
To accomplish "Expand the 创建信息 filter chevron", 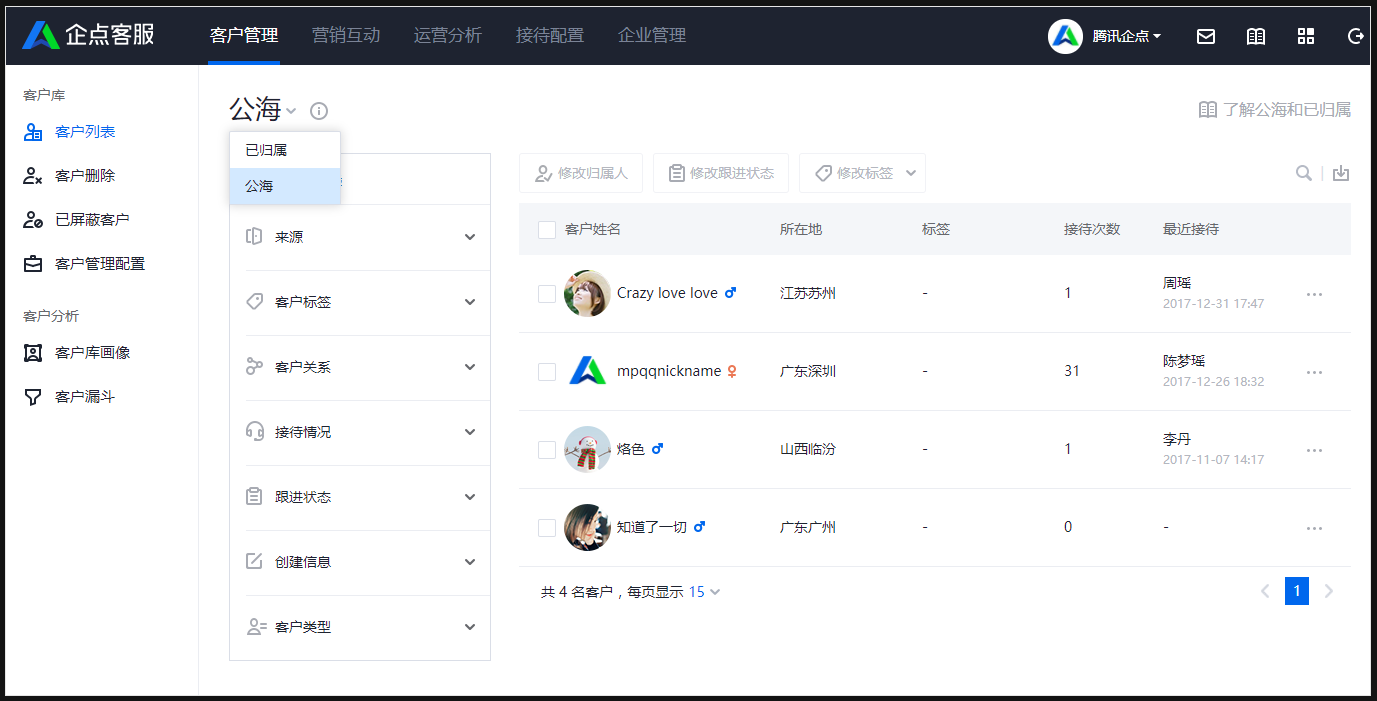I will pyautogui.click(x=470, y=562).
